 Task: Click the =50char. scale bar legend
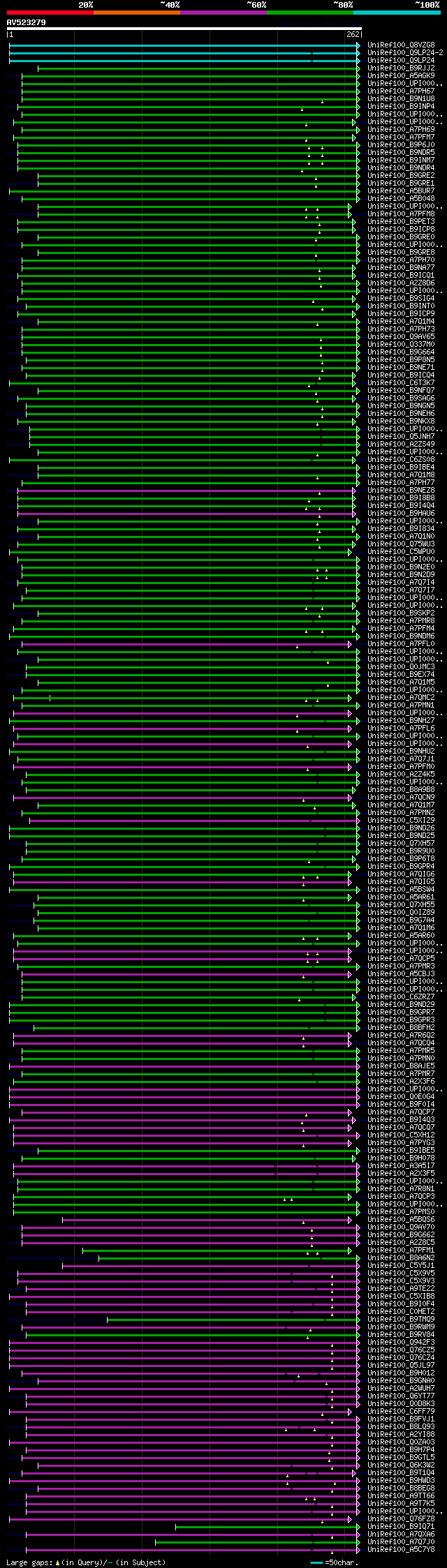[x=334, y=1562]
